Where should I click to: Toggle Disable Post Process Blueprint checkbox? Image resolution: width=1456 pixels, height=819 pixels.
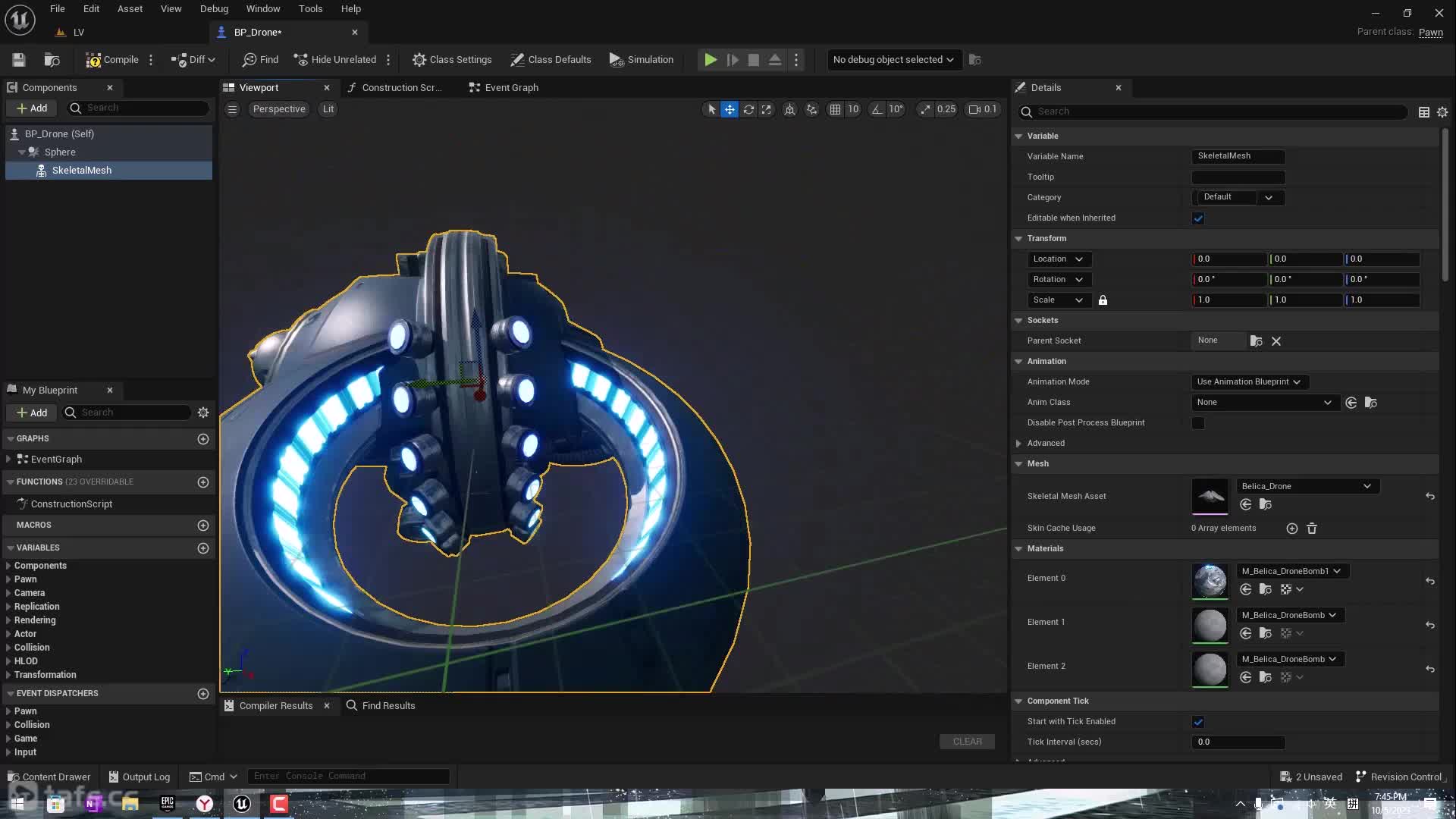pyautogui.click(x=1198, y=423)
